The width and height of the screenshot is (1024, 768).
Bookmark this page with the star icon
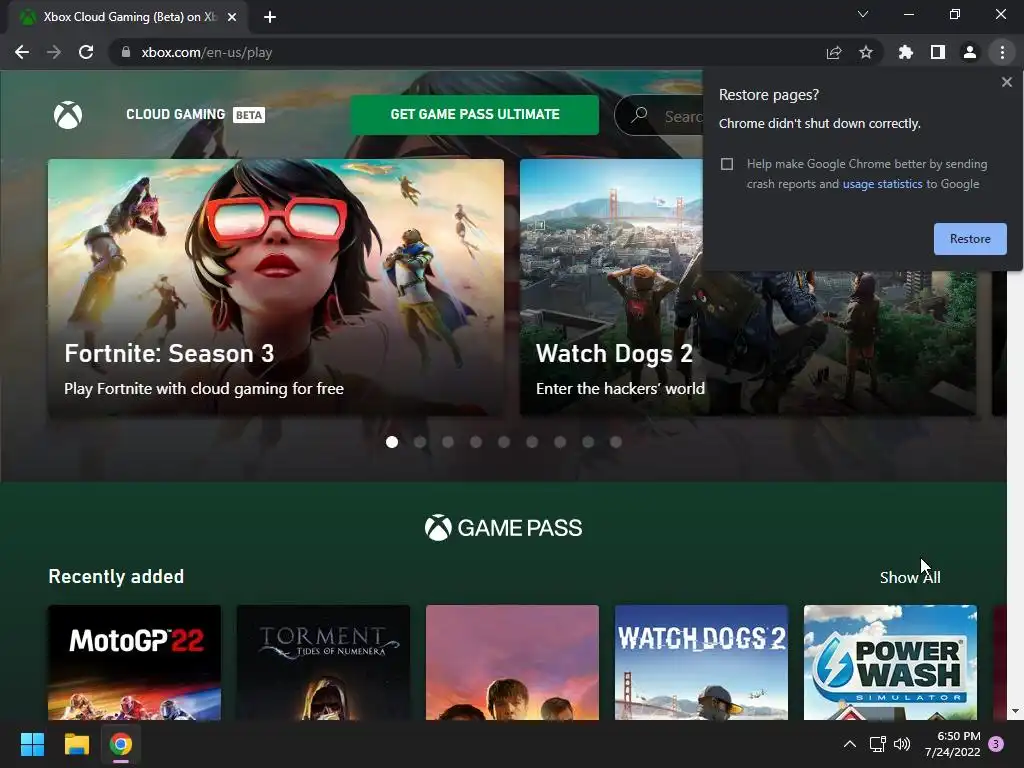click(866, 52)
